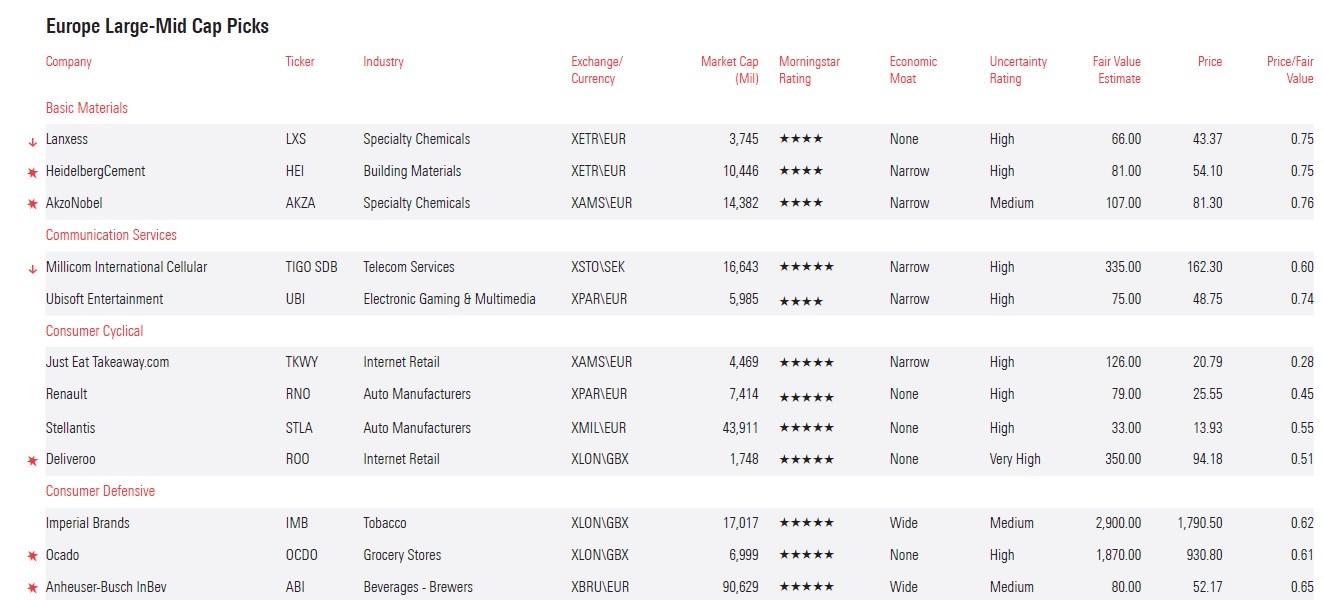Select the STLA ticker for Stellantis

tap(299, 428)
